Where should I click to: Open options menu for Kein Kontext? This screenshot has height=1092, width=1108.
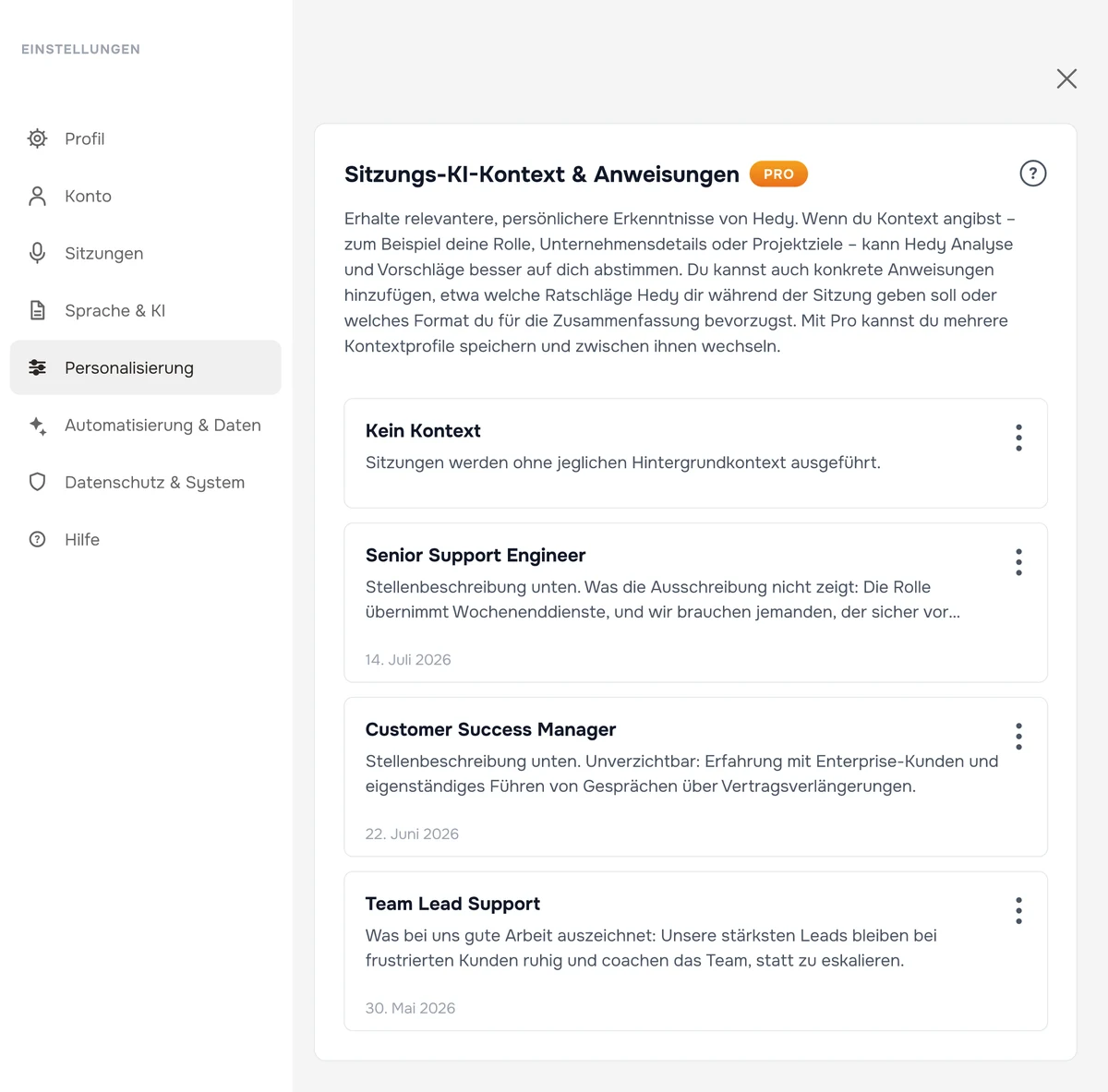1018,438
